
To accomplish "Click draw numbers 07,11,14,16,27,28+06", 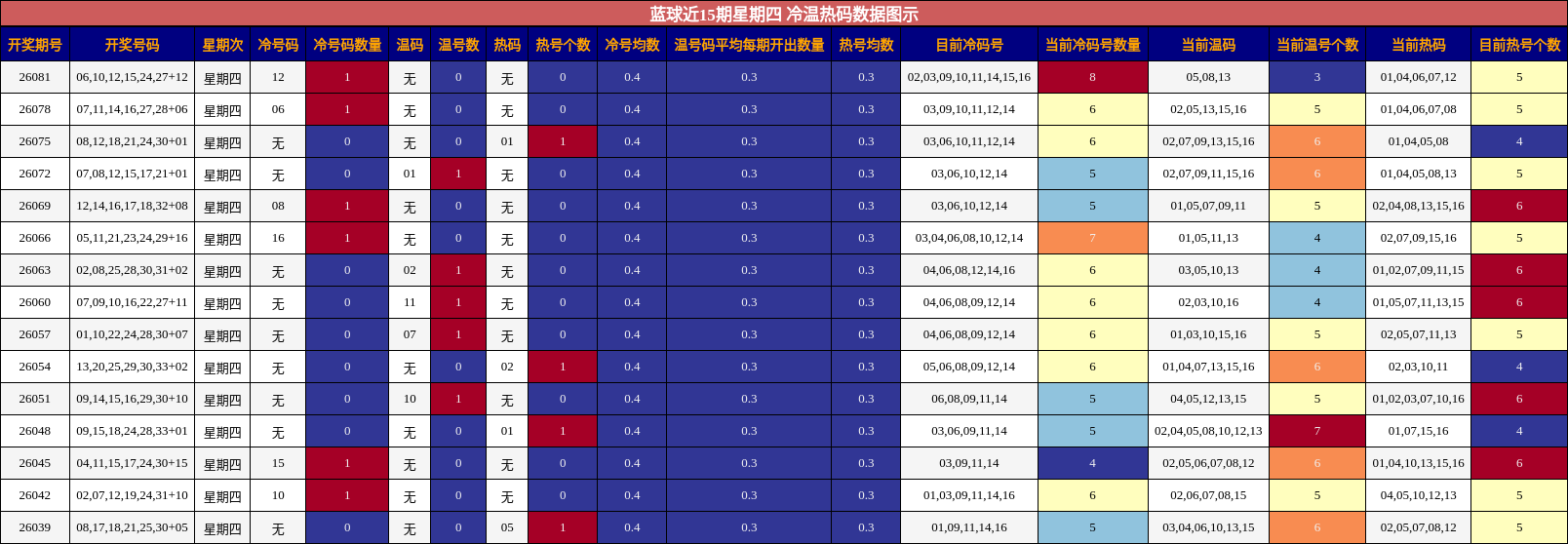I will 132,109.
